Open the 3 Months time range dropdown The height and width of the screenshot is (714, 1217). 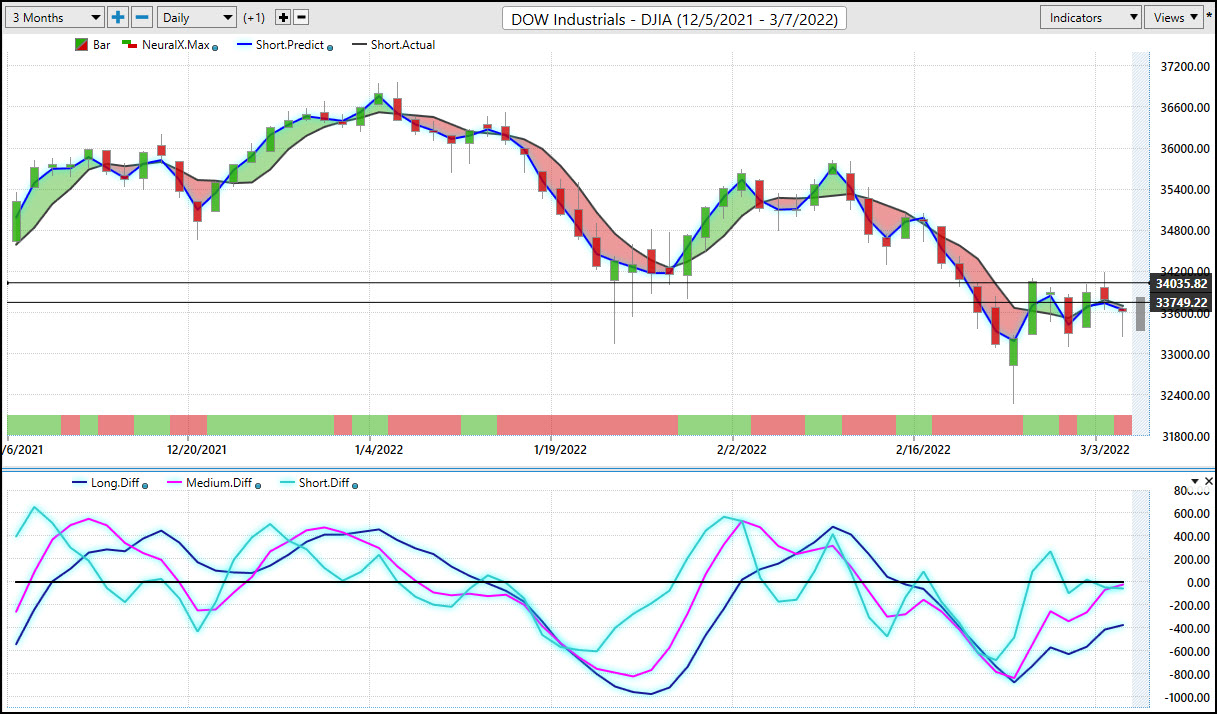click(x=55, y=17)
